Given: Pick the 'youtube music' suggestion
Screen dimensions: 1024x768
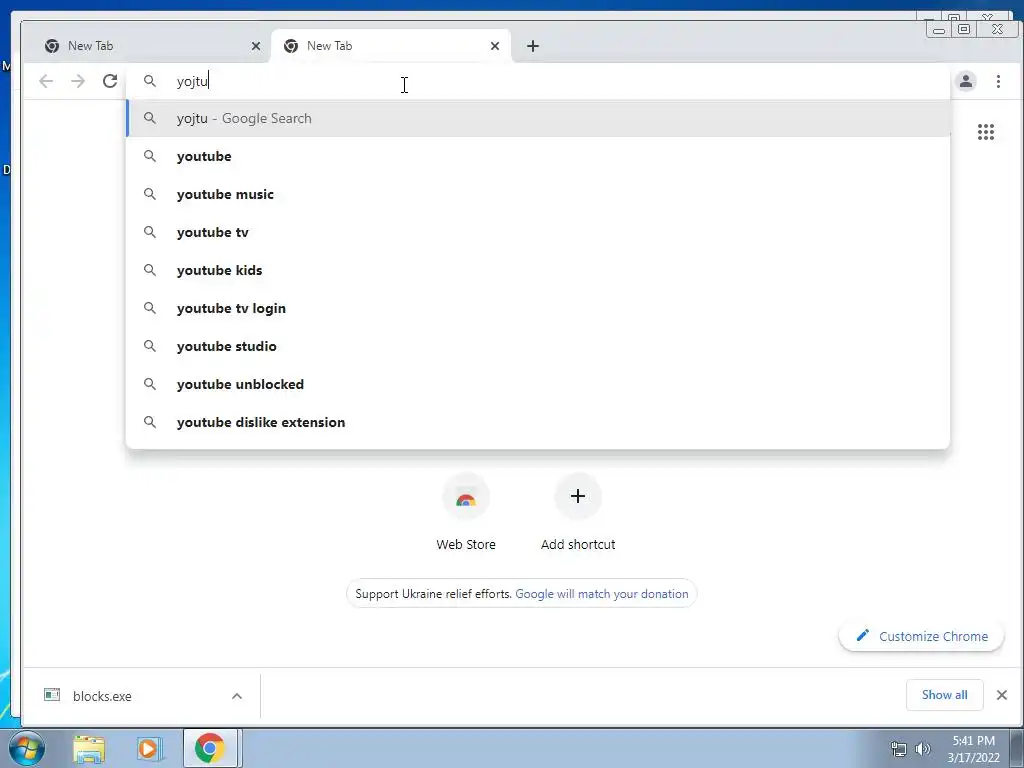Looking at the screenshot, I should pos(538,194).
